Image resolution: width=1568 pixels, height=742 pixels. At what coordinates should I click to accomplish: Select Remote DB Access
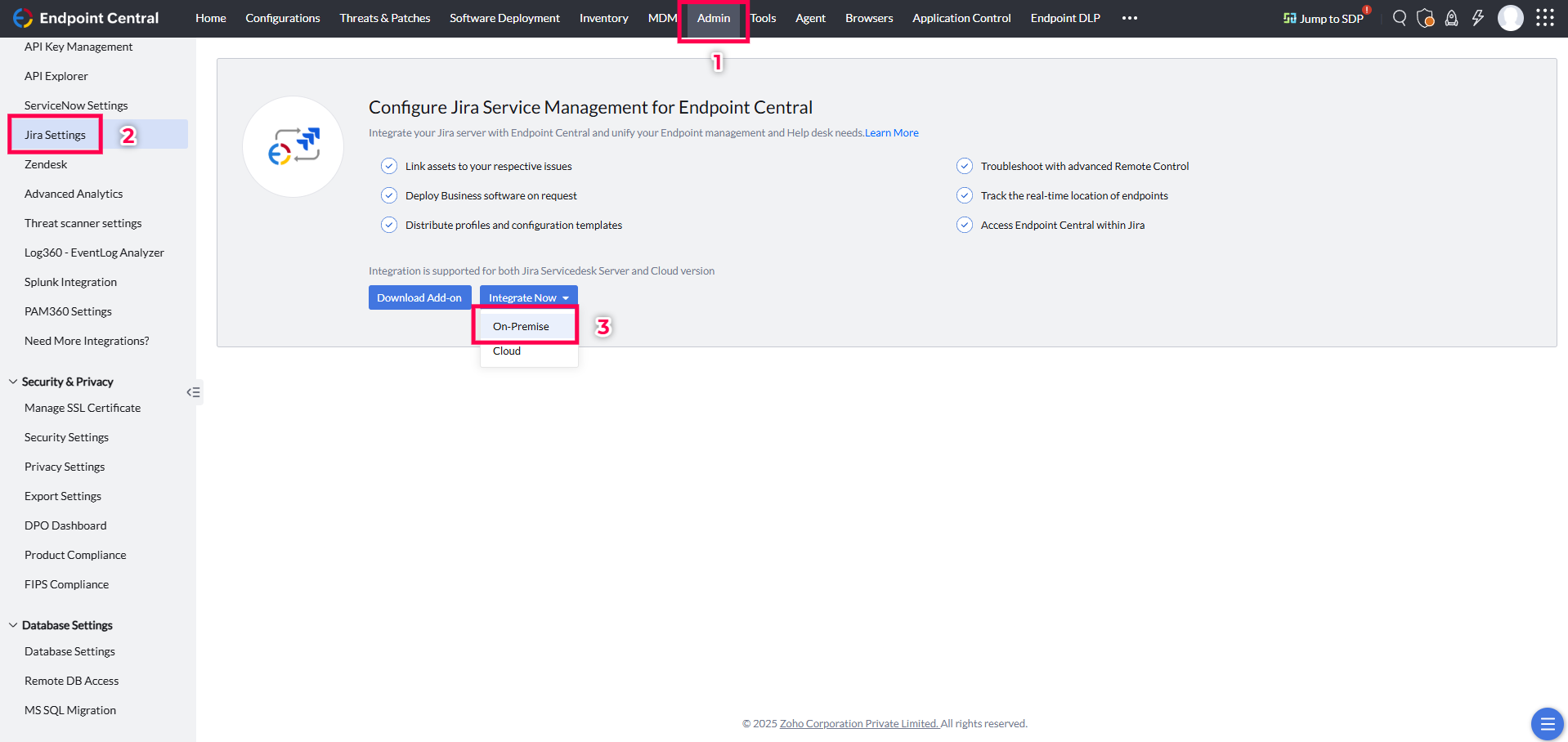[x=71, y=681]
